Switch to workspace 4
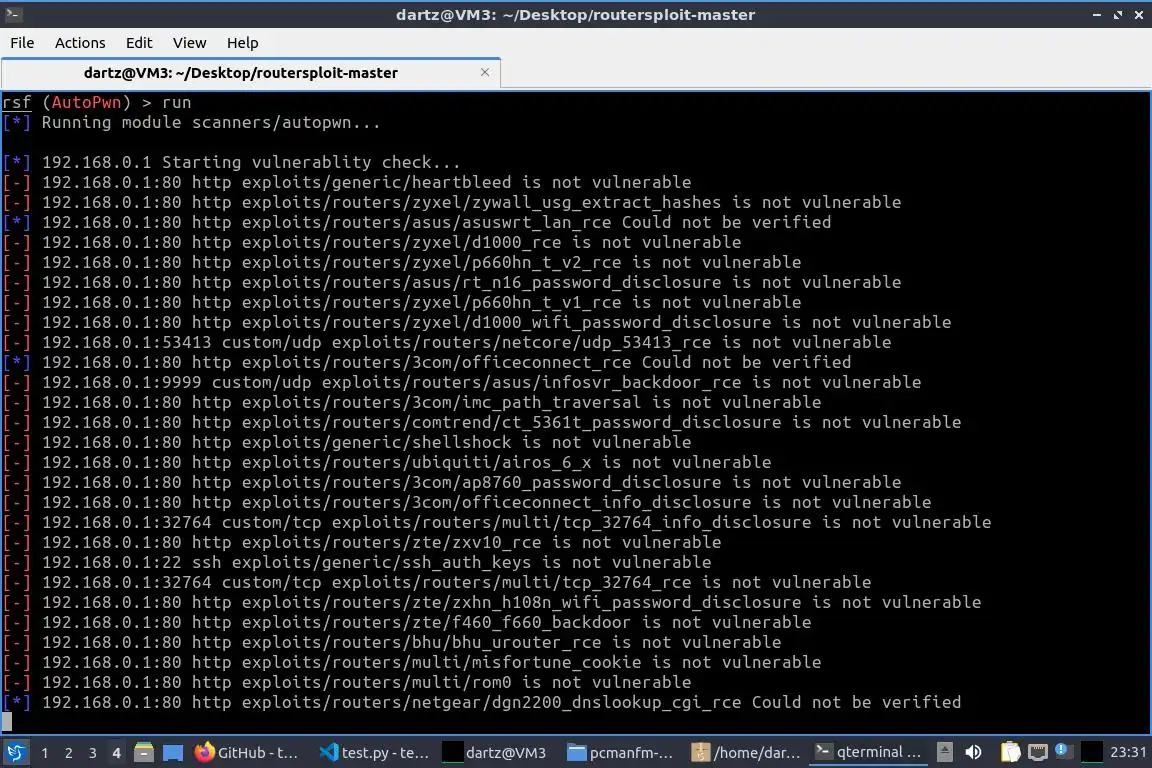Viewport: 1152px width, 768px height. coord(116,753)
